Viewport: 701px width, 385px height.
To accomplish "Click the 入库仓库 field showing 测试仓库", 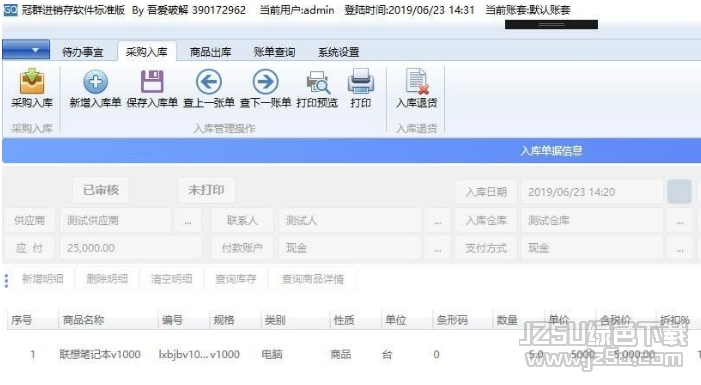I will tap(592, 220).
